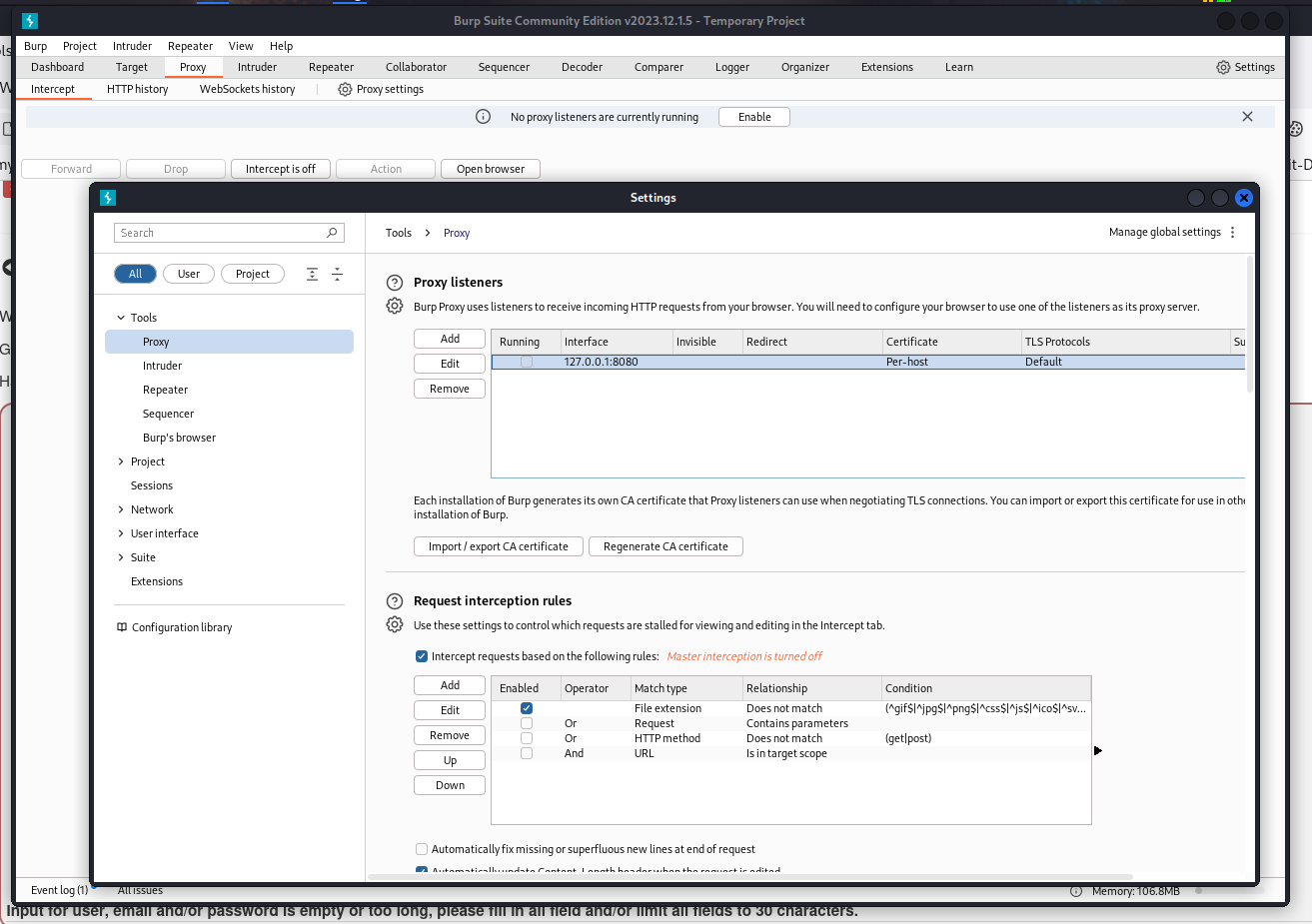Click Import / export CA certificate button
The height and width of the screenshot is (924, 1312).
(498, 546)
